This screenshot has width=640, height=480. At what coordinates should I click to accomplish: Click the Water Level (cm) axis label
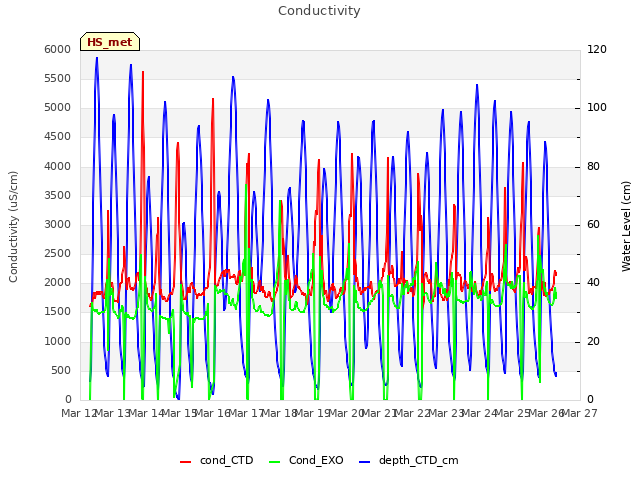click(x=626, y=227)
